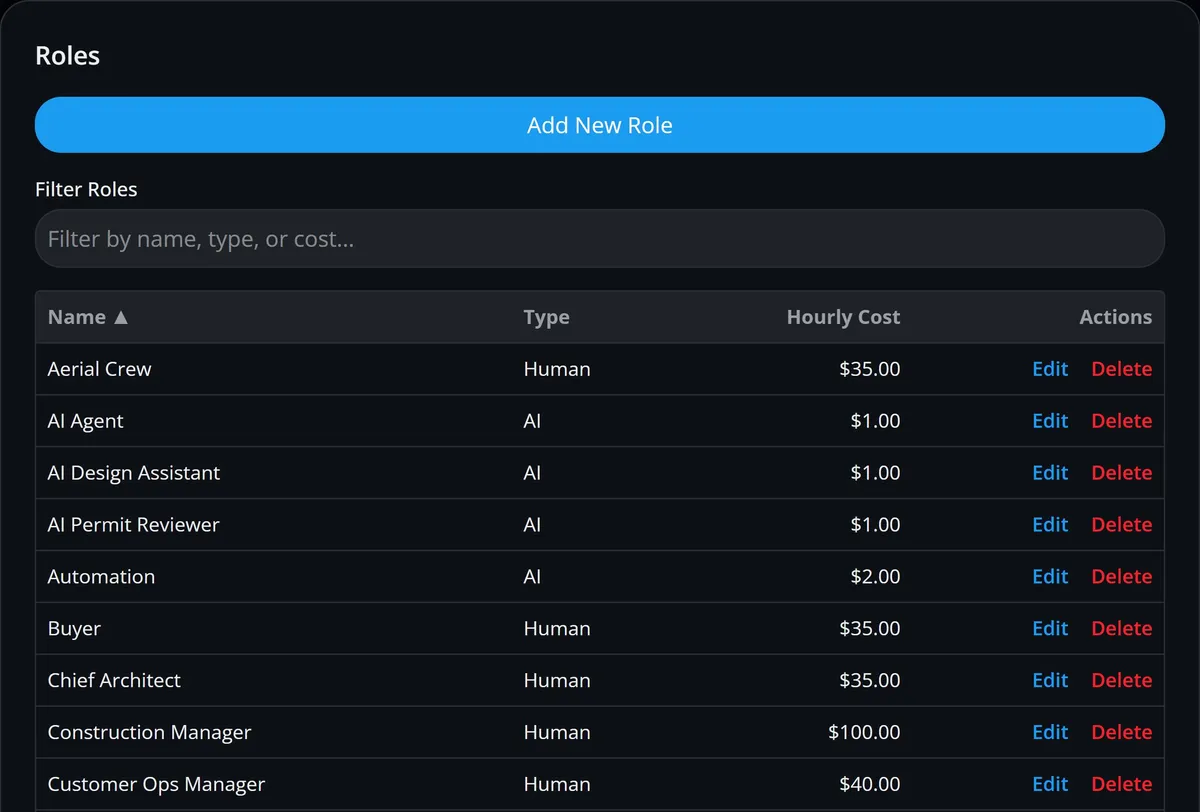Delete the AI Agent role
The image size is (1200, 812).
(1122, 421)
